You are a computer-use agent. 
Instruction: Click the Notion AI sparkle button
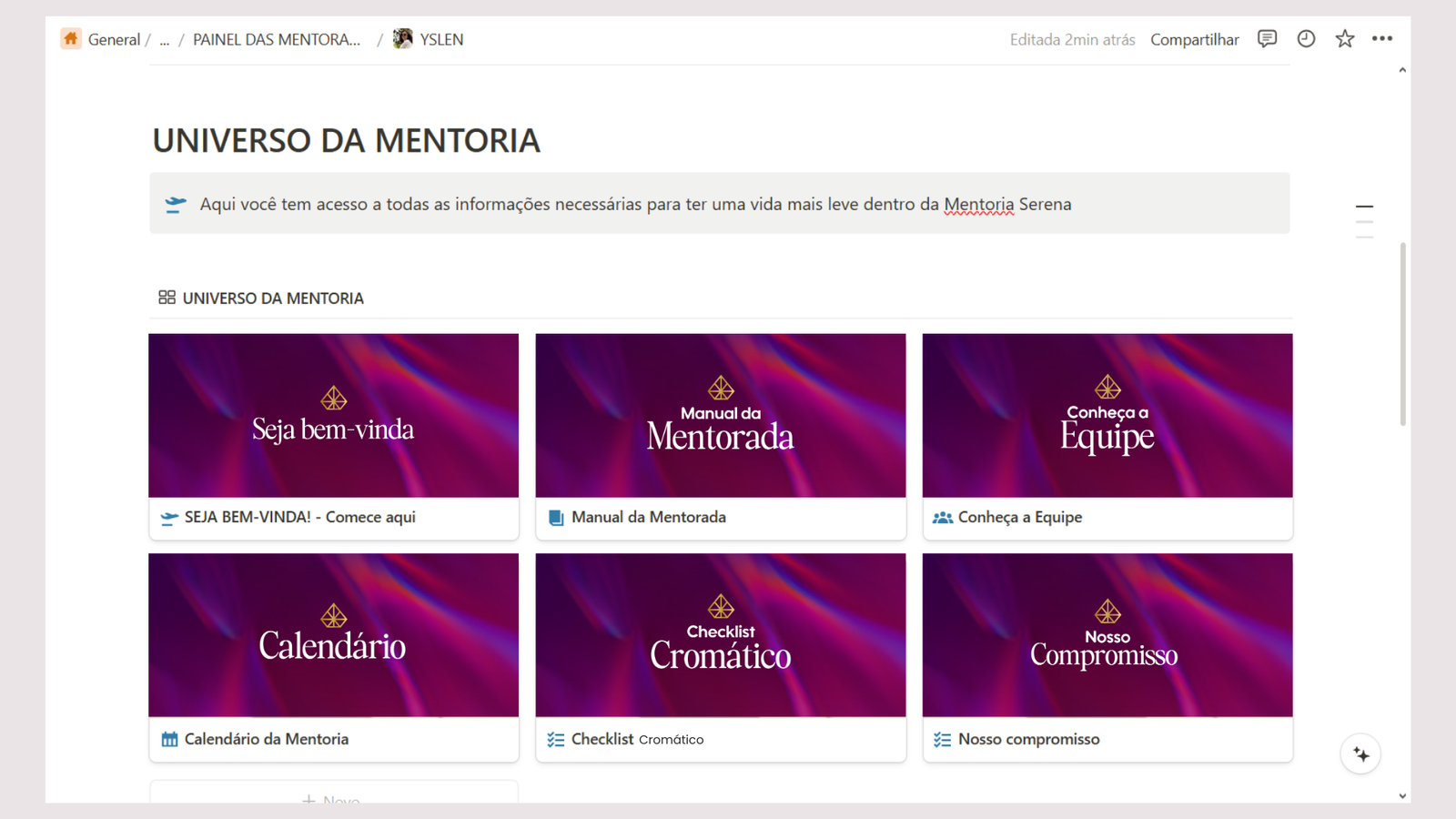1360,754
